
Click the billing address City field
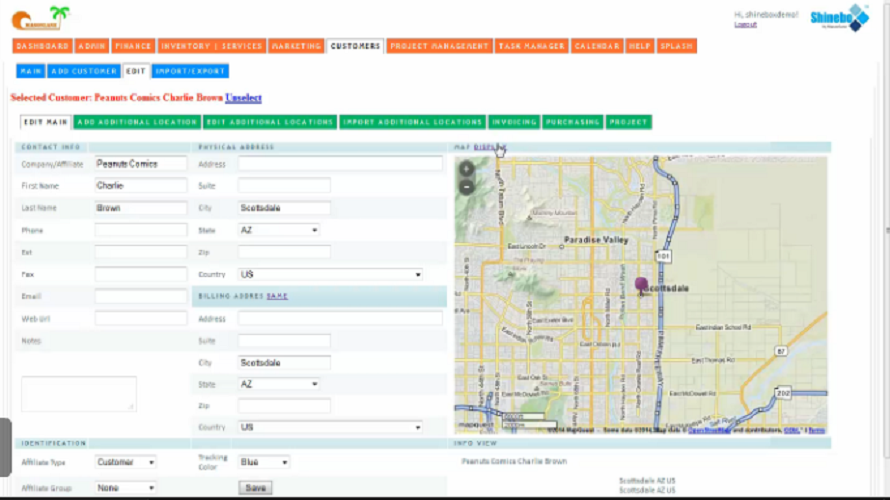[x=284, y=362]
